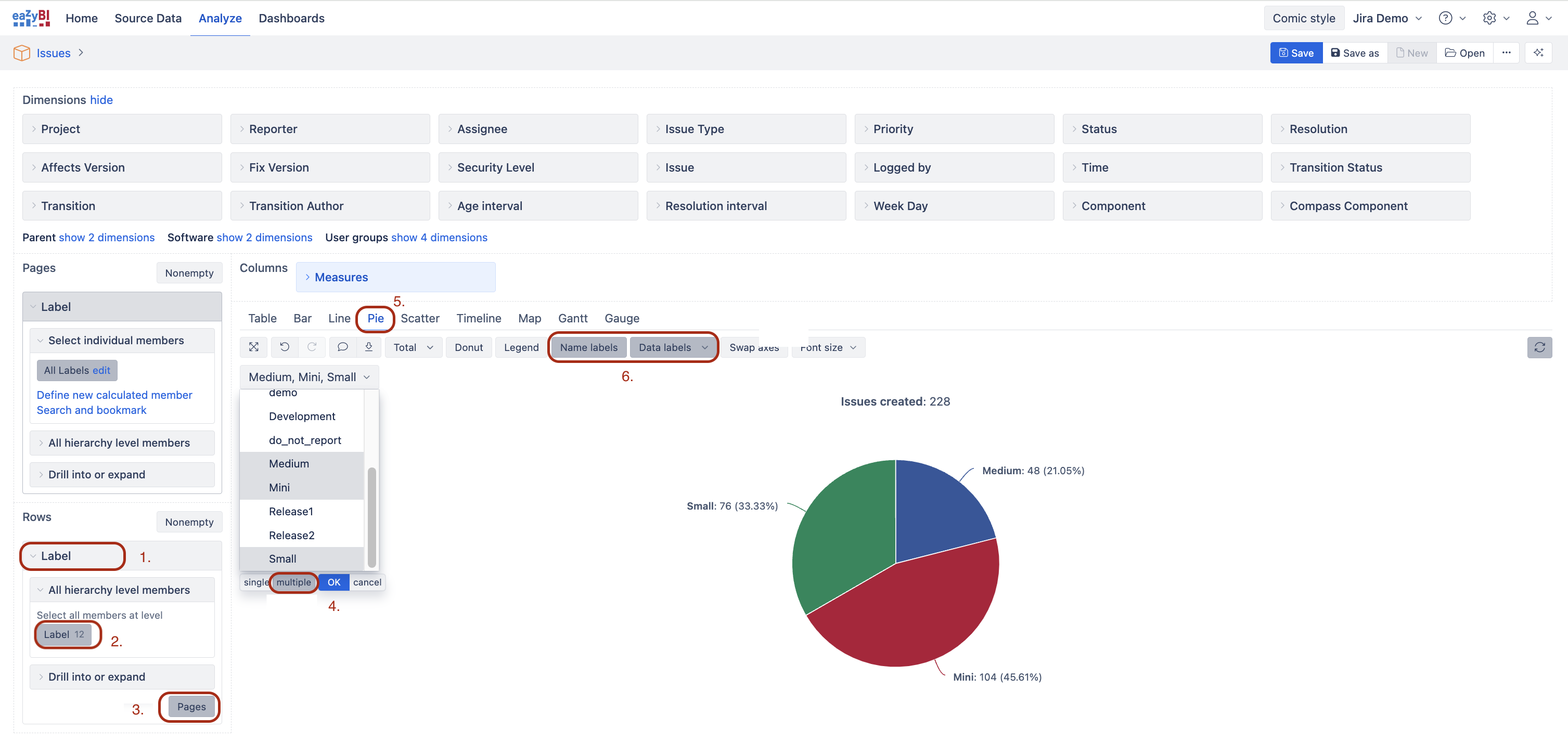Click Define new calculated member link
The height and width of the screenshot is (755, 1568).
[x=114, y=395]
